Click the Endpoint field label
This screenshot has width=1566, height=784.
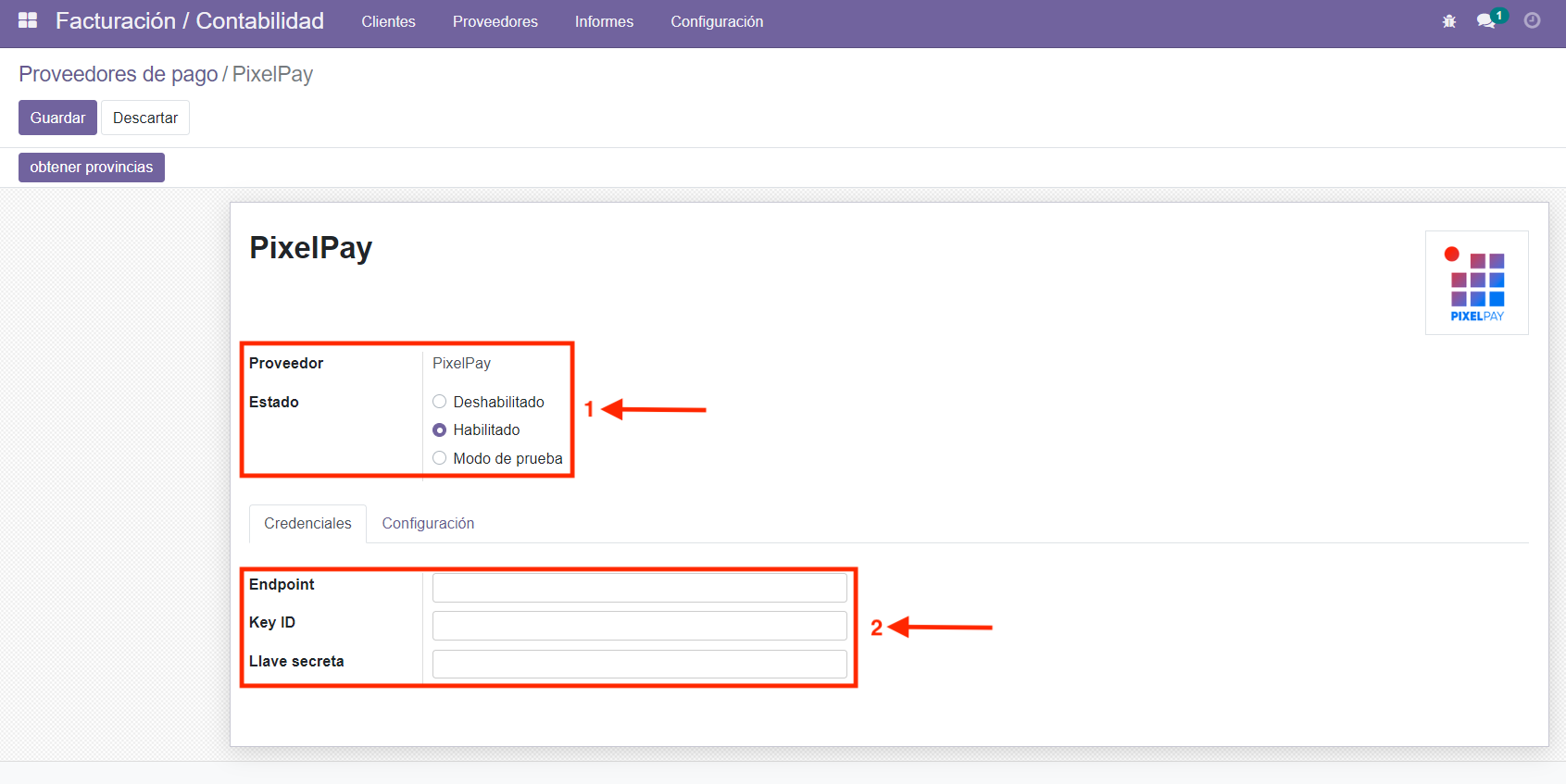pyautogui.click(x=282, y=584)
